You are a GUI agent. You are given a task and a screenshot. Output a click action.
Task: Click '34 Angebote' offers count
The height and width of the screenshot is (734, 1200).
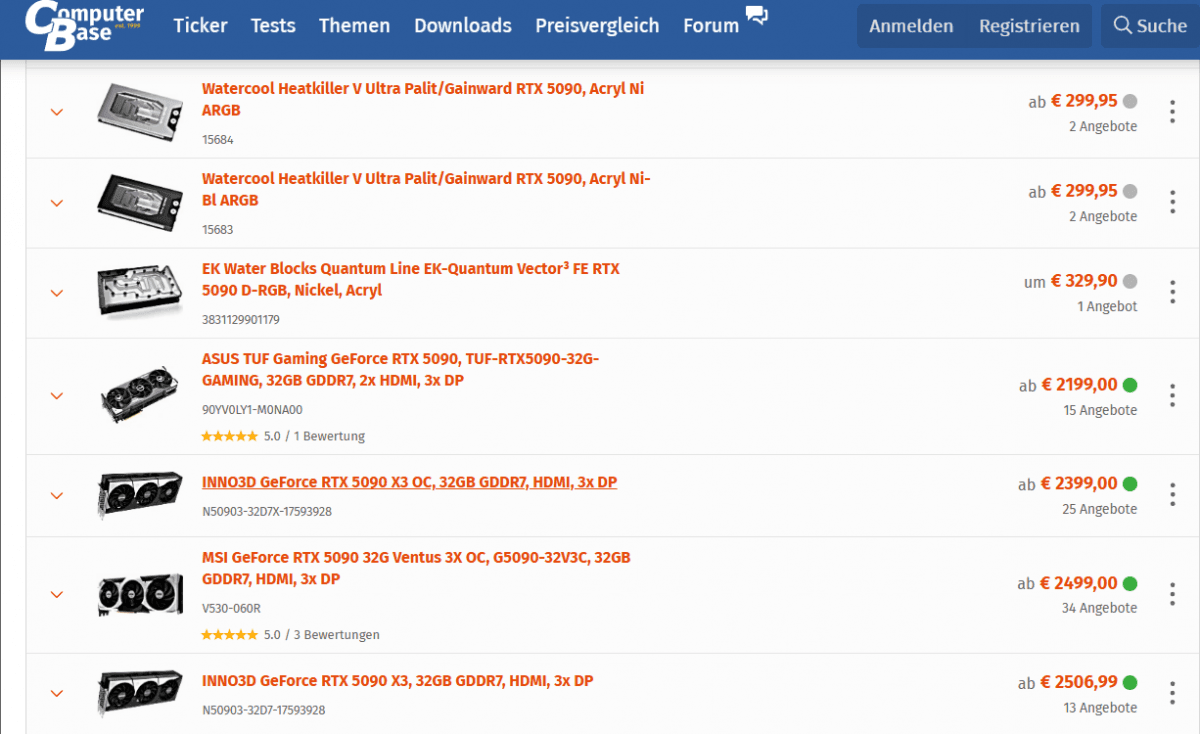[x=1099, y=608]
